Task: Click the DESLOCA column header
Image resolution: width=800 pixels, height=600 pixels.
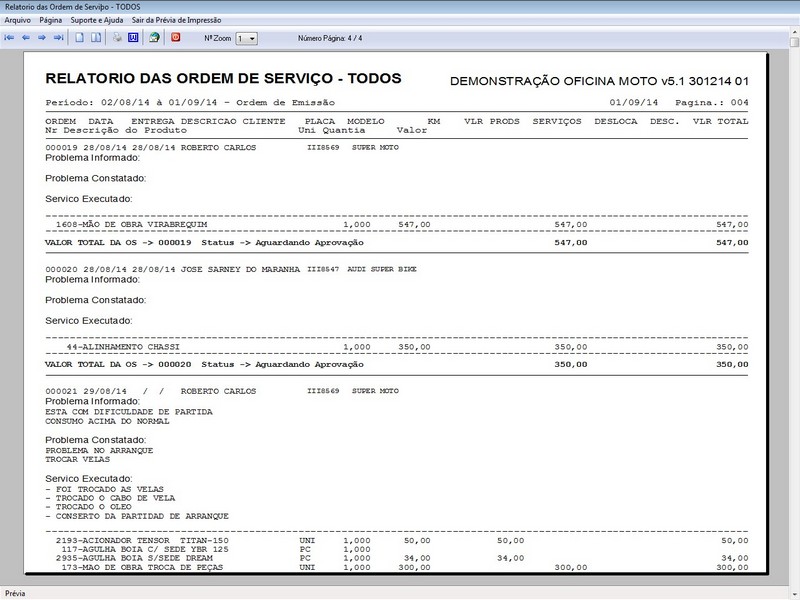Action: coord(616,121)
